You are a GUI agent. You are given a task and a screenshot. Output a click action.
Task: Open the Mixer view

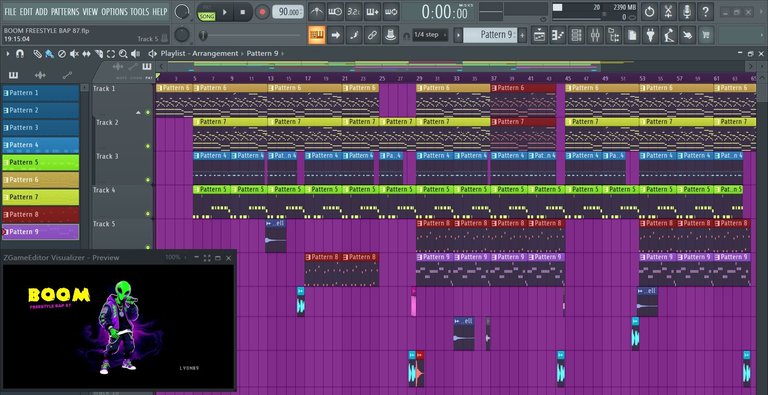tap(595, 35)
